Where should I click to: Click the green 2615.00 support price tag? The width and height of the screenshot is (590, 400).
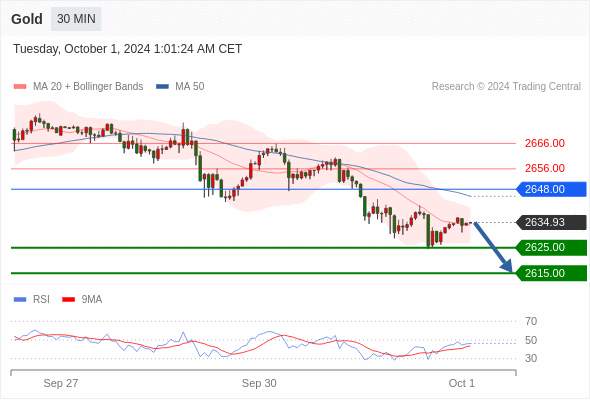[551, 273]
